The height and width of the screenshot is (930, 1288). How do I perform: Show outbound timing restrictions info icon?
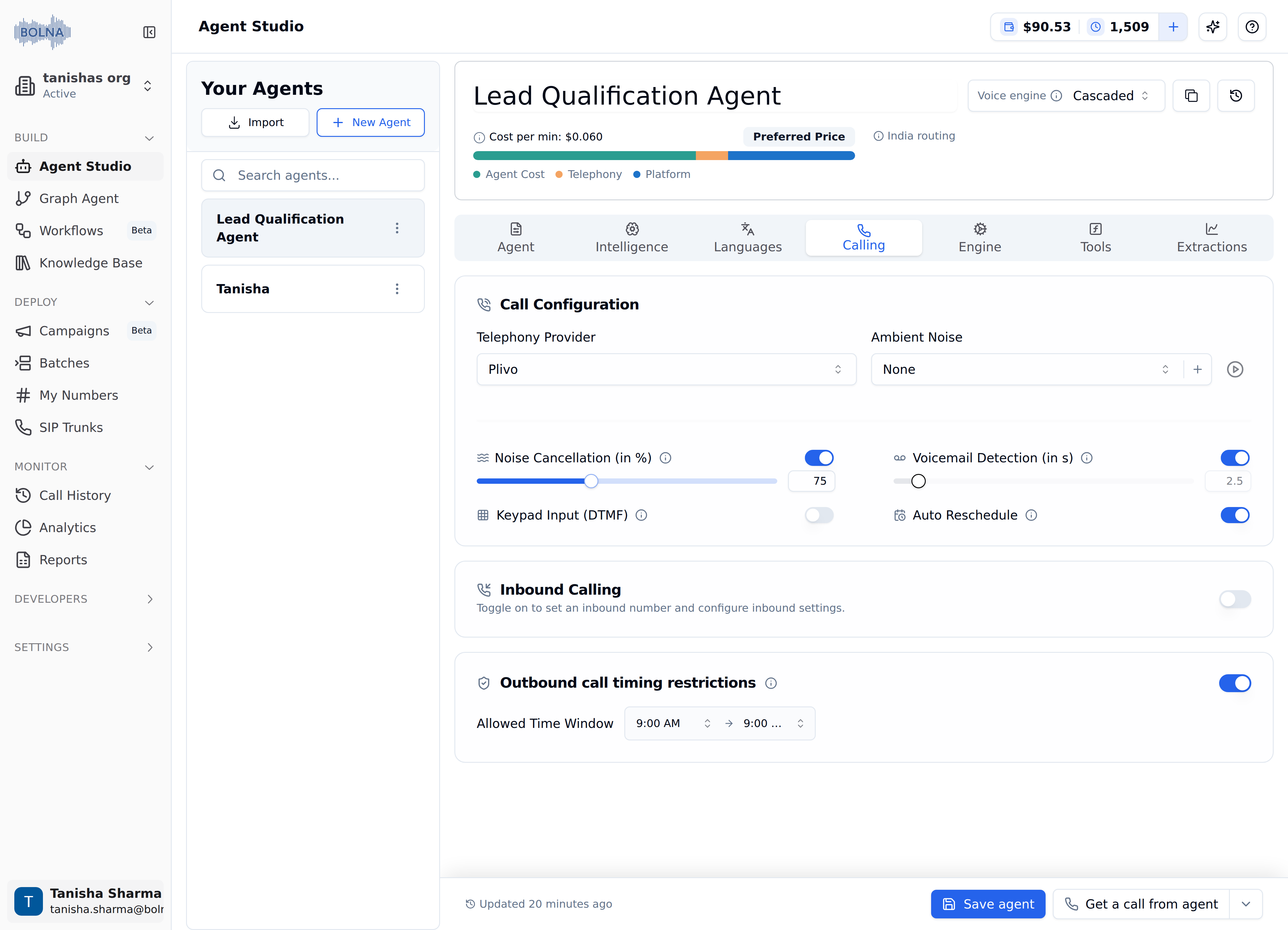[x=771, y=683]
